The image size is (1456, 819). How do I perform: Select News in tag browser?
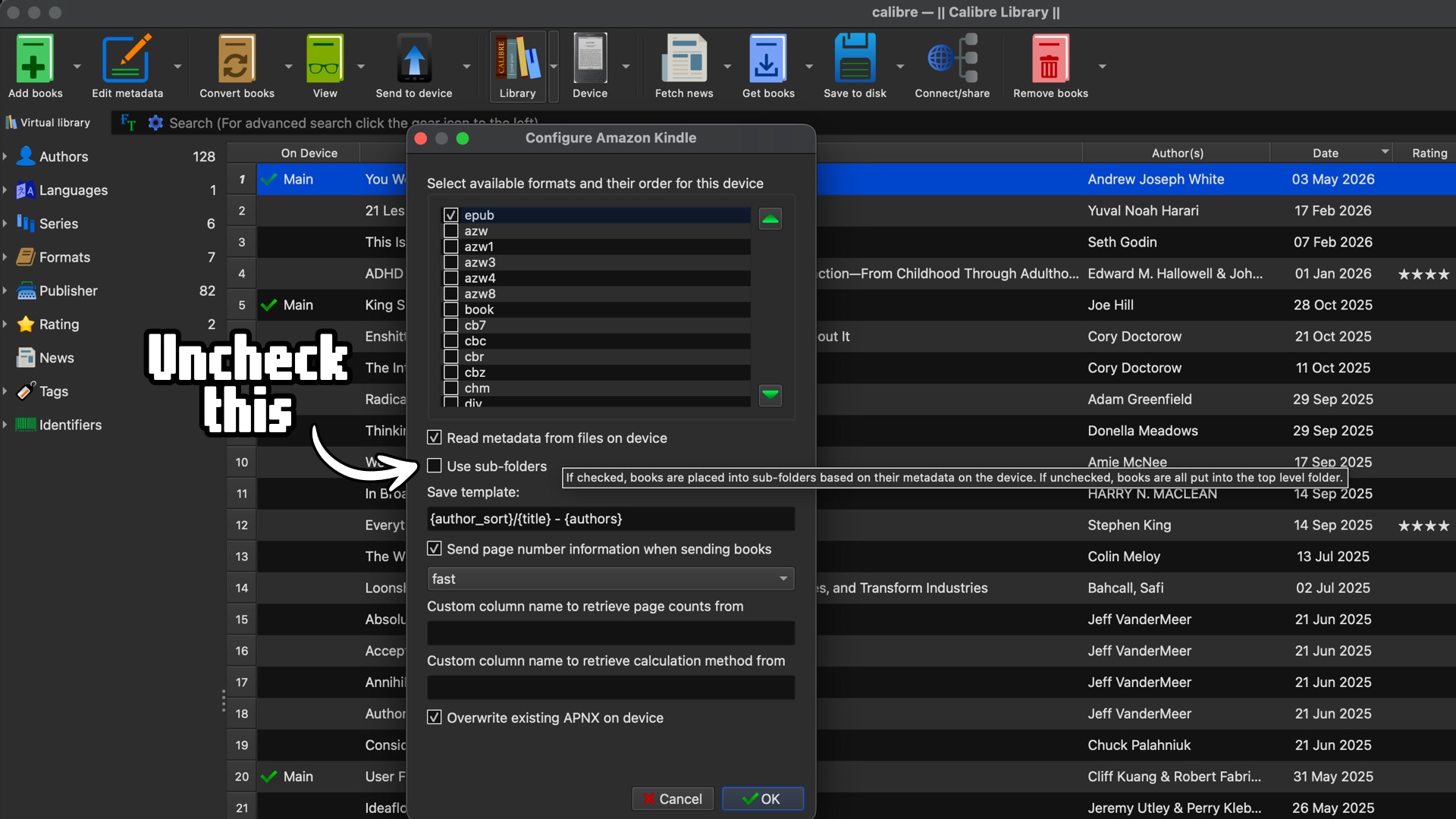[x=56, y=358]
